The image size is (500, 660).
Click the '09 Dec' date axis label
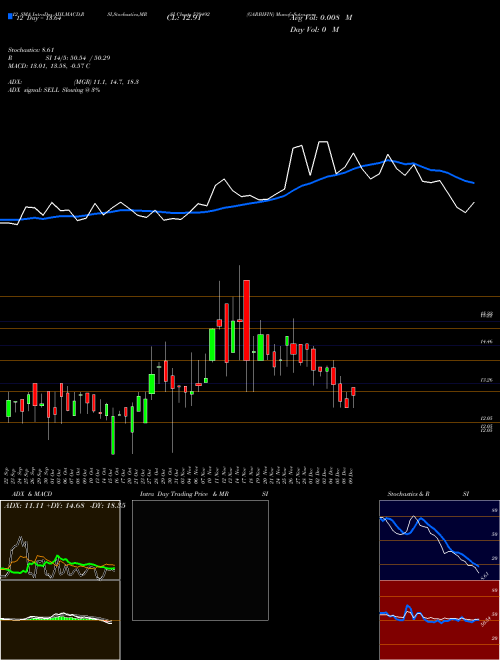[x=351, y=475]
